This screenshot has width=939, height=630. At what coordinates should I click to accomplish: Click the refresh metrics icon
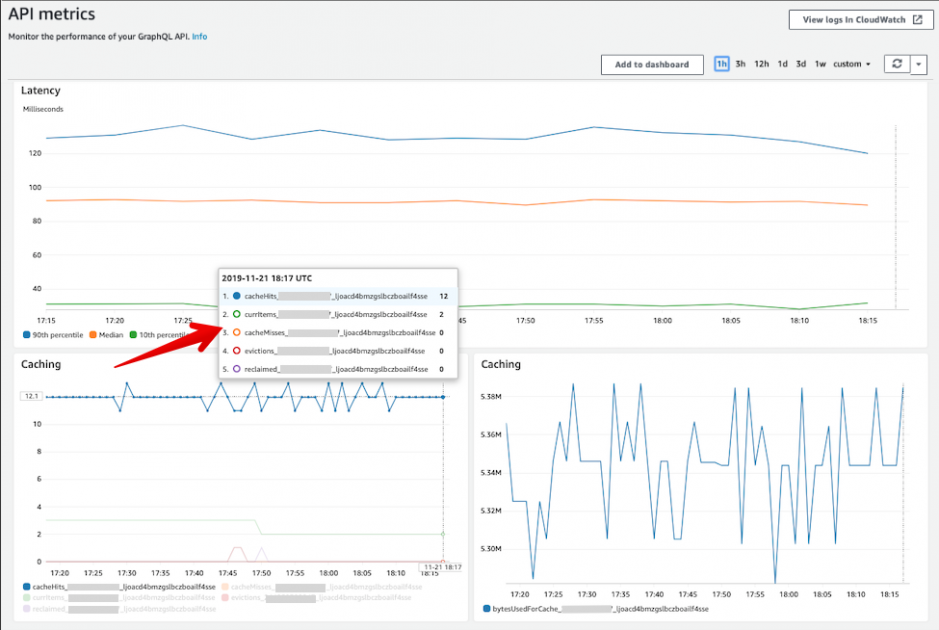pos(899,64)
